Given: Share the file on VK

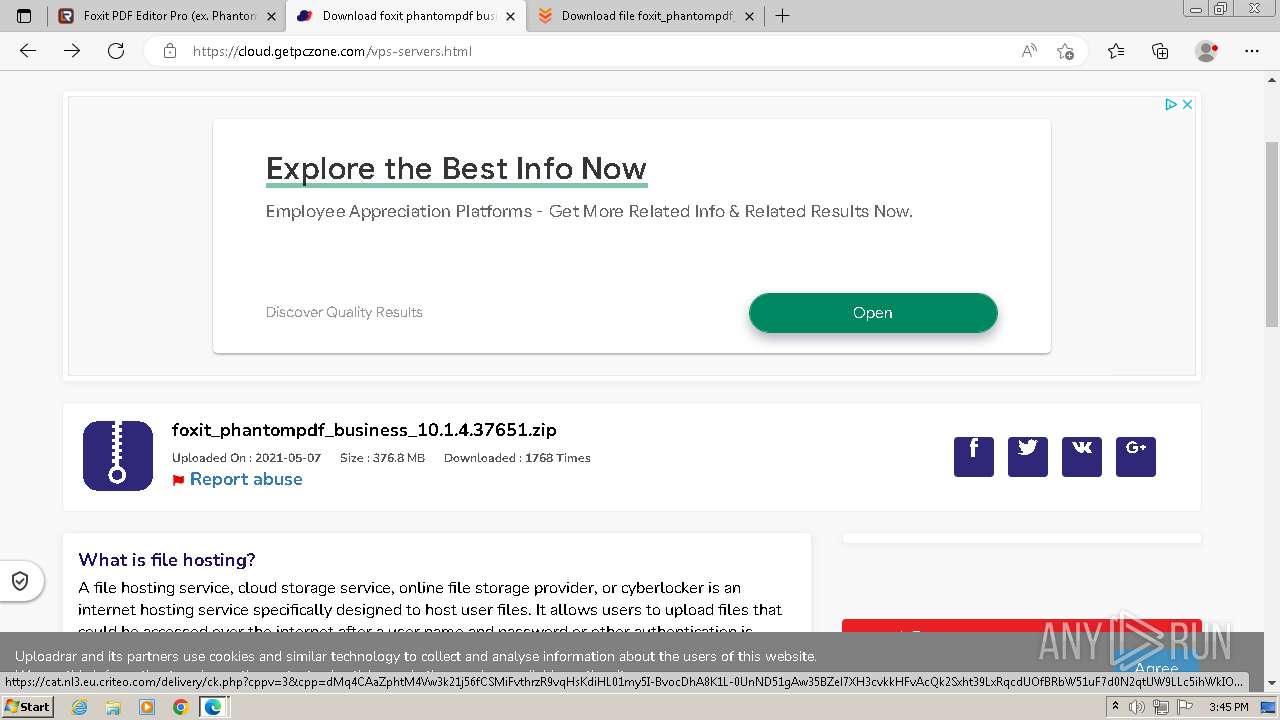Looking at the screenshot, I should tap(1082, 457).
